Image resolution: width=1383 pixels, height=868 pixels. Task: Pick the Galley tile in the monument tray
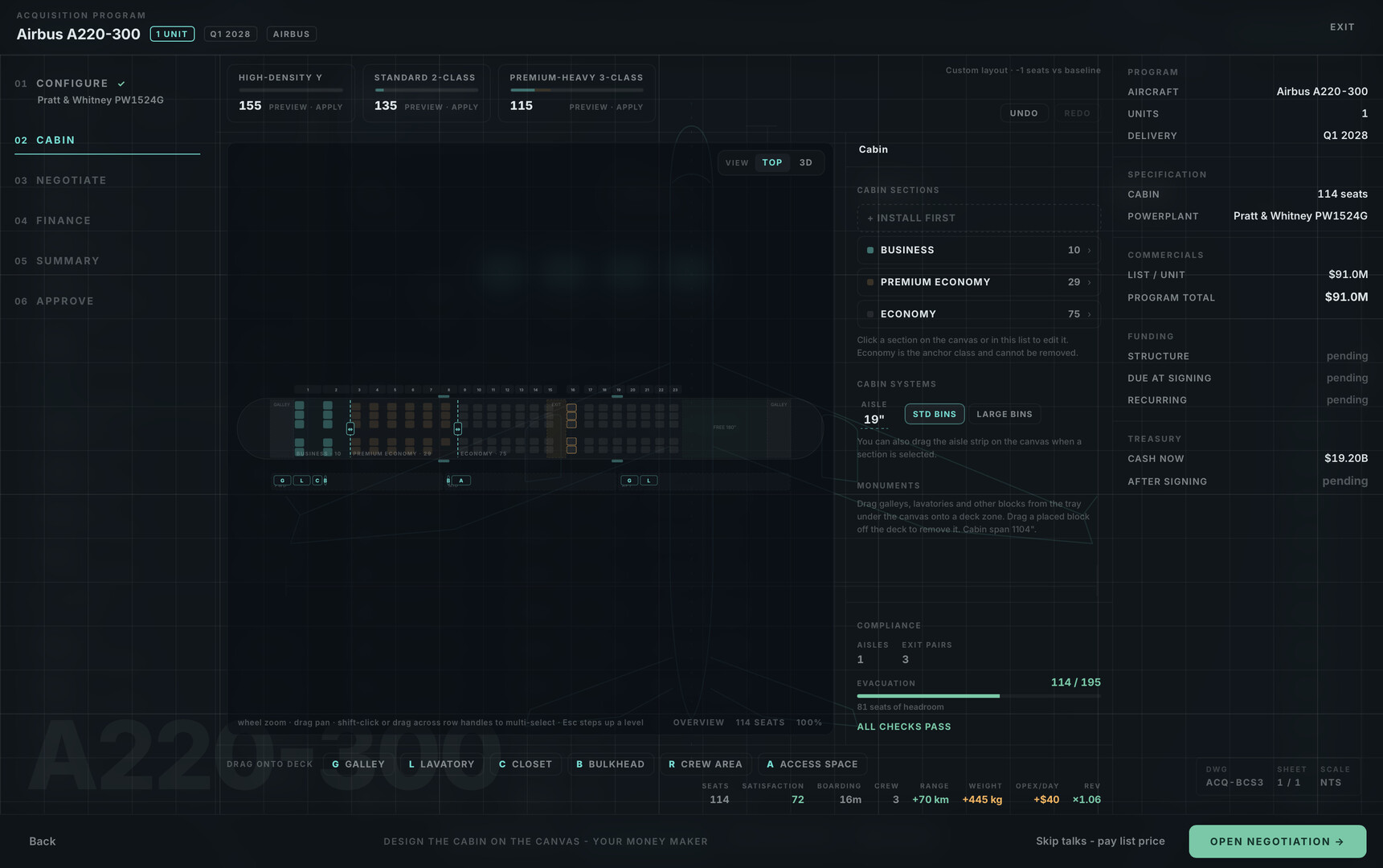pyautogui.click(x=358, y=764)
